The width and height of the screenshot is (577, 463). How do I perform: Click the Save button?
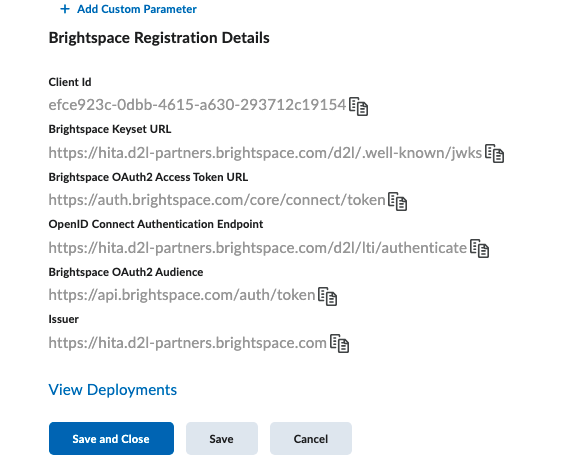[222, 438]
